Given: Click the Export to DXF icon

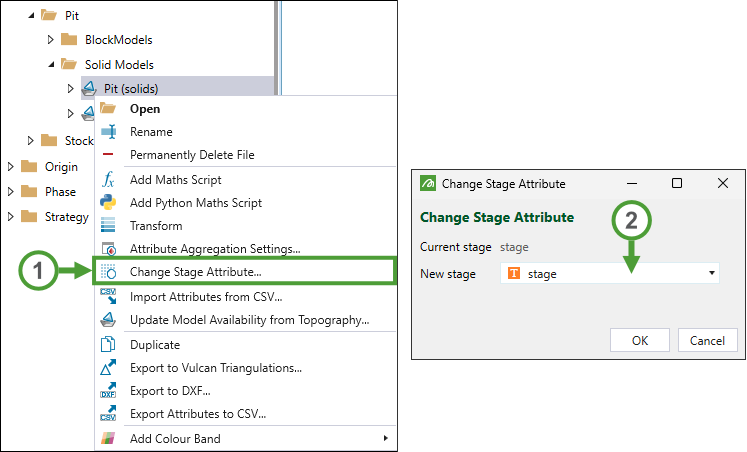Looking at the screenshot, I should click(109, 391).
